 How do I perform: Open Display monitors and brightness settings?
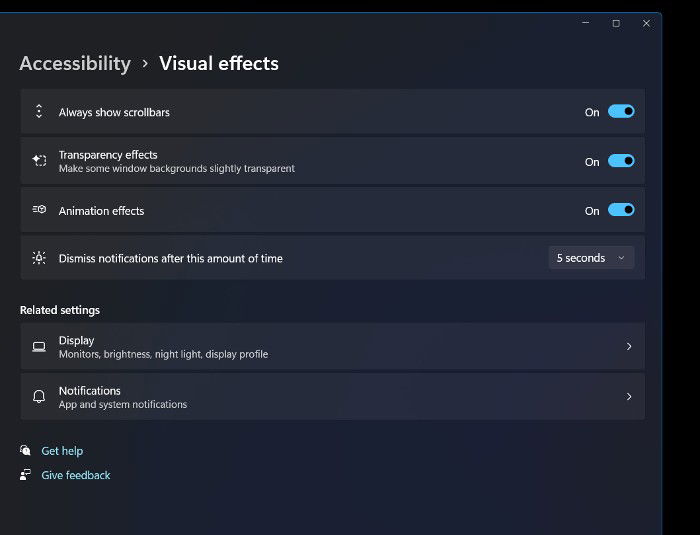333,347
